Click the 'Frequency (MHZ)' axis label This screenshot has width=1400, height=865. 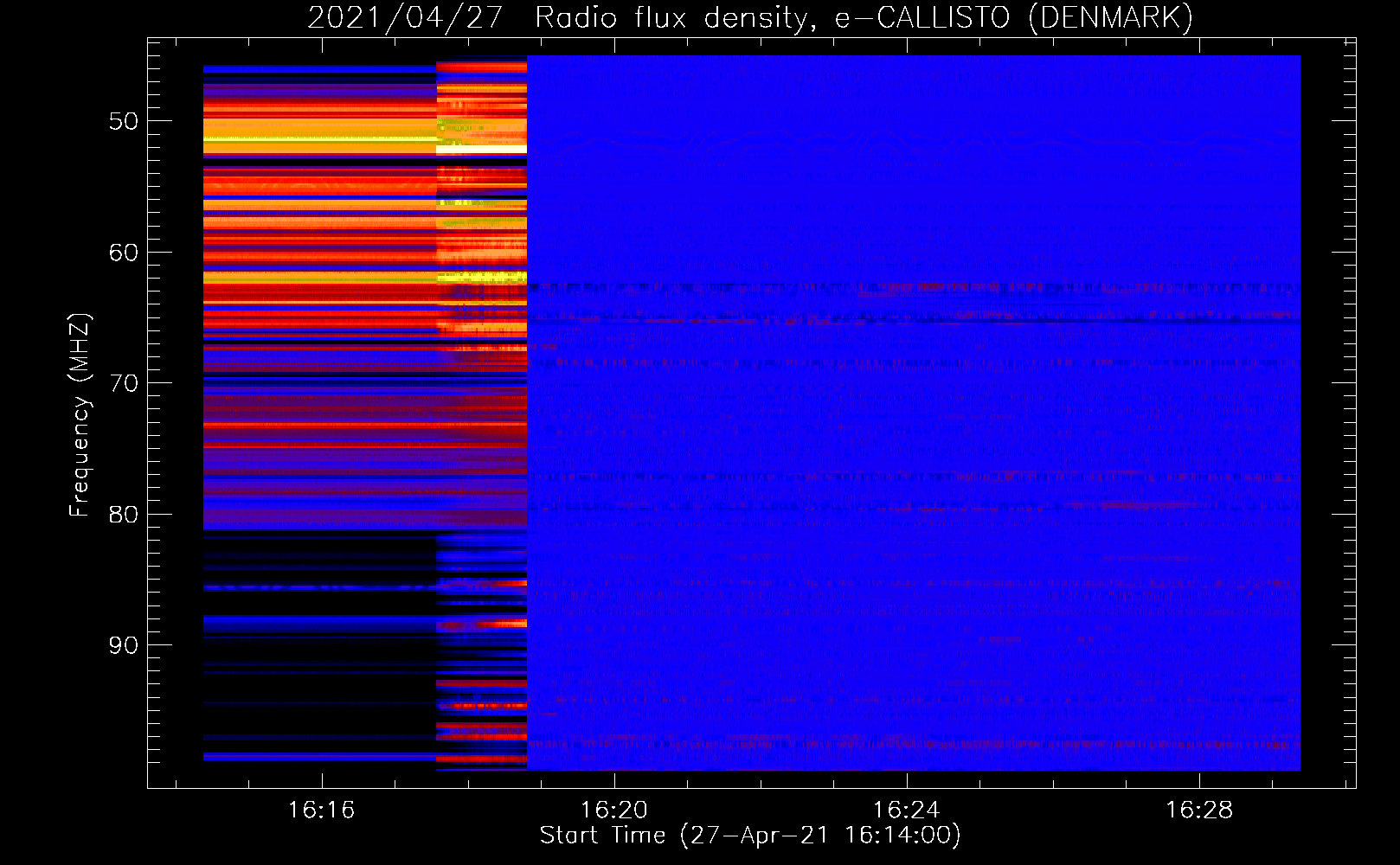(x=79, y=414)
